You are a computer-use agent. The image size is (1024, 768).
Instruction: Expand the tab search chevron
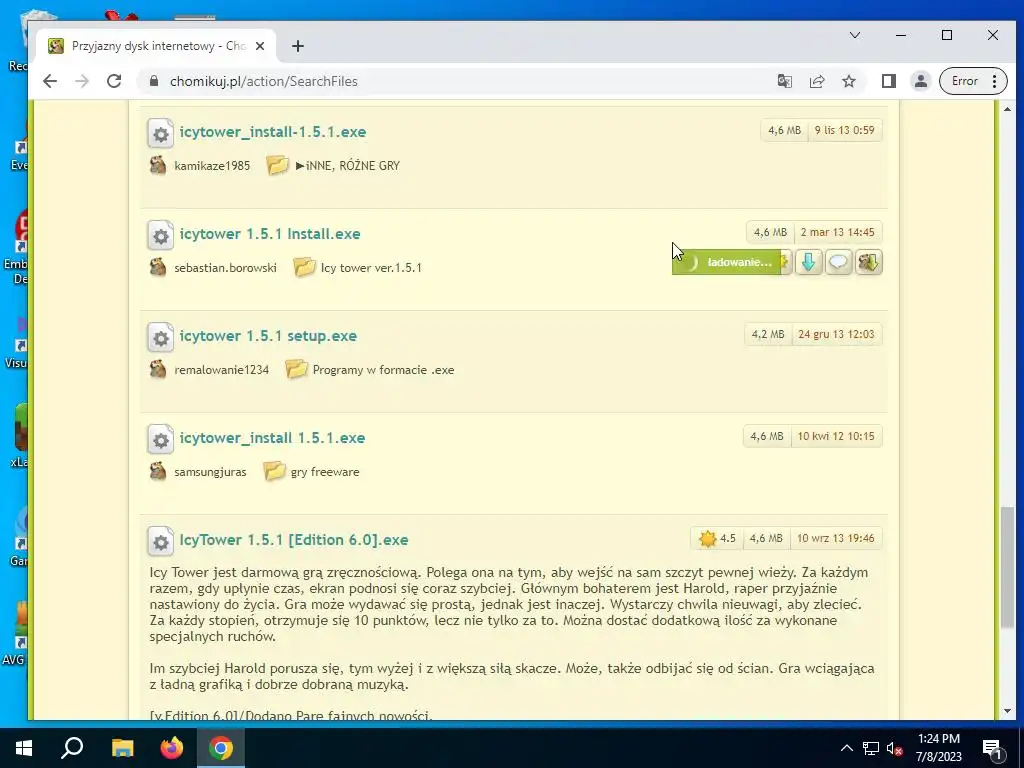854,35
